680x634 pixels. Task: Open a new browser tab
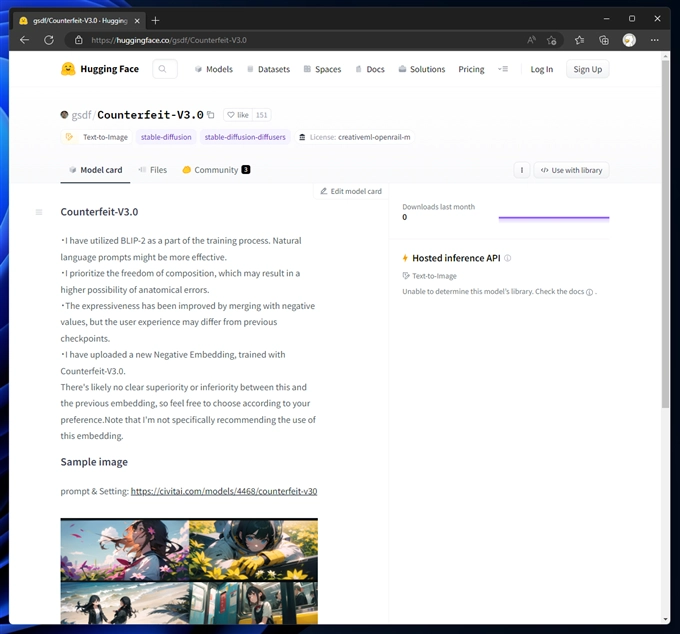point(156,20)
